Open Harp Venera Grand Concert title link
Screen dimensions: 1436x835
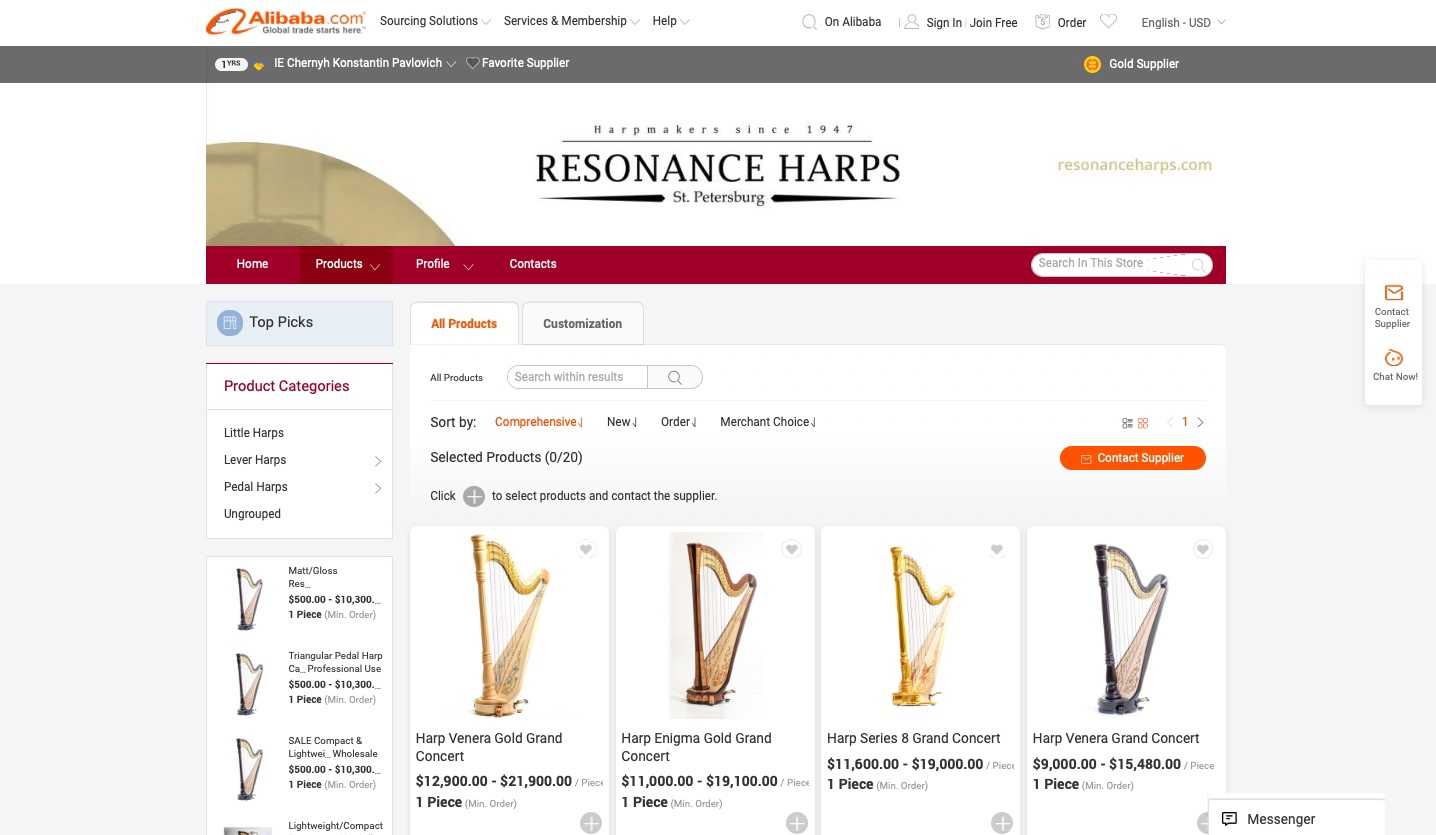(x=1116, y=738)
